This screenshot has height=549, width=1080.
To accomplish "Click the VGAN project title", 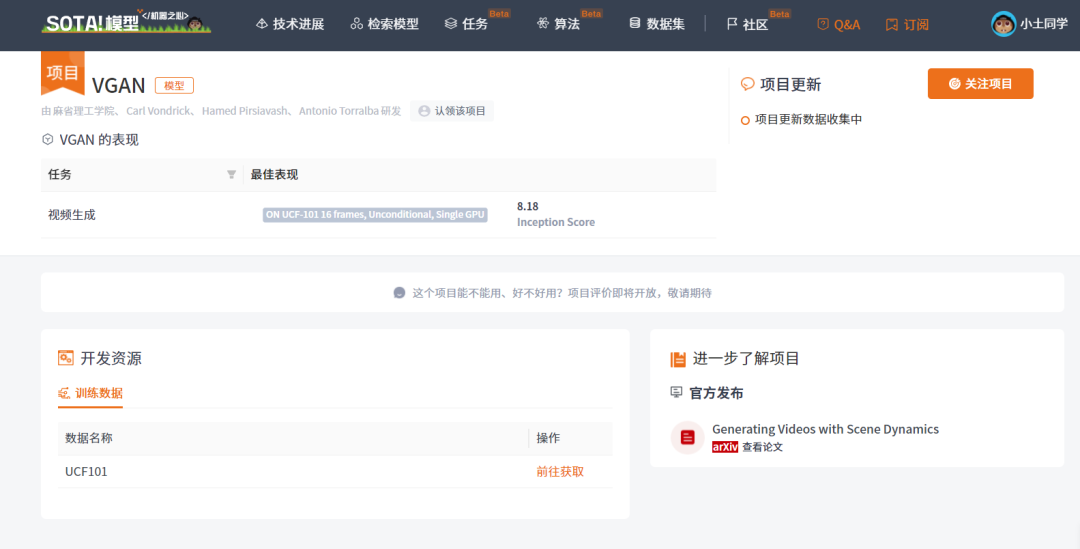I will tap(118, 85).
